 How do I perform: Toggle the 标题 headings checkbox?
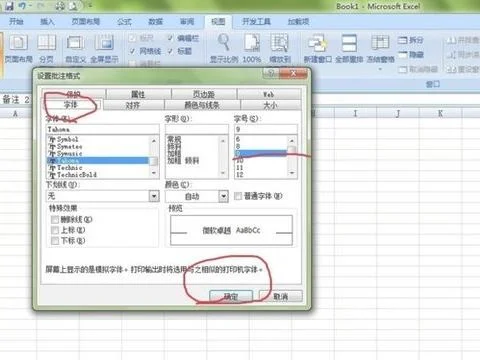[x=170, y=51]
